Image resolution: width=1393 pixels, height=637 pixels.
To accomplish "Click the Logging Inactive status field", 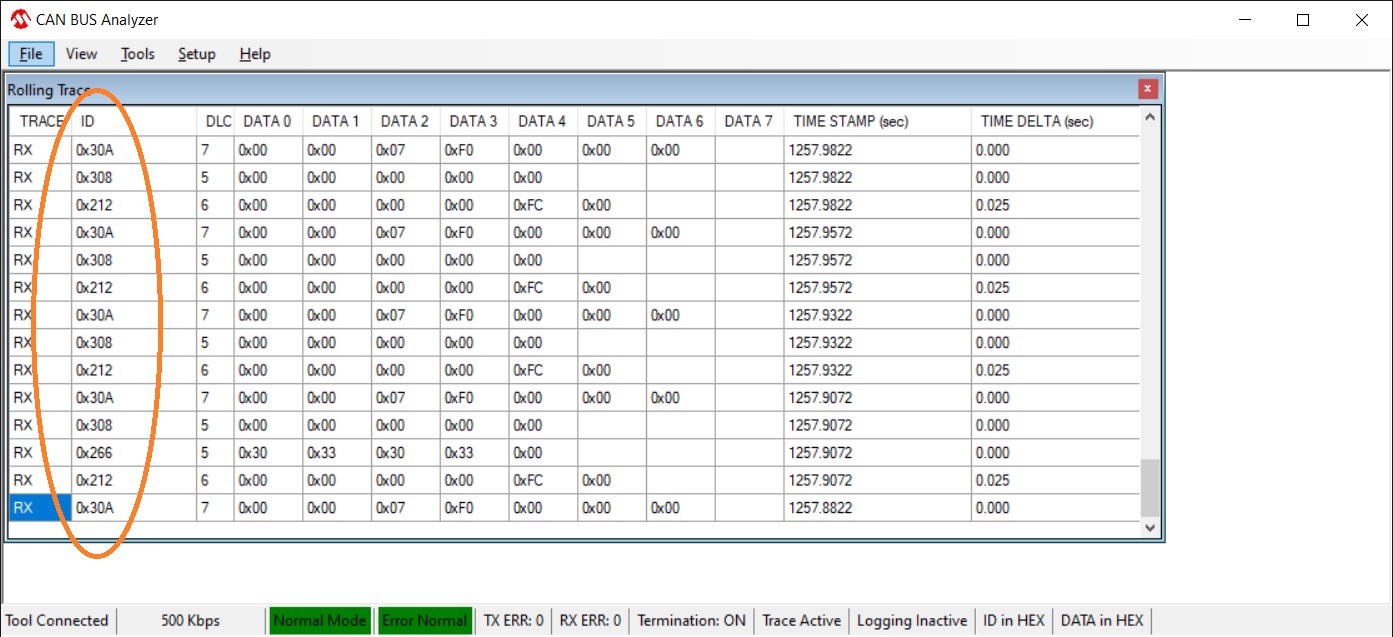I will click(x=912, y=620).
